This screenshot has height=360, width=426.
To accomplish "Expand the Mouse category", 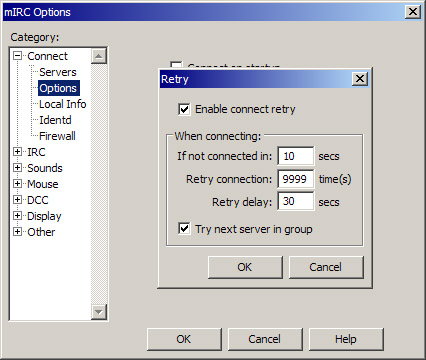I will (x=17, y=184).
